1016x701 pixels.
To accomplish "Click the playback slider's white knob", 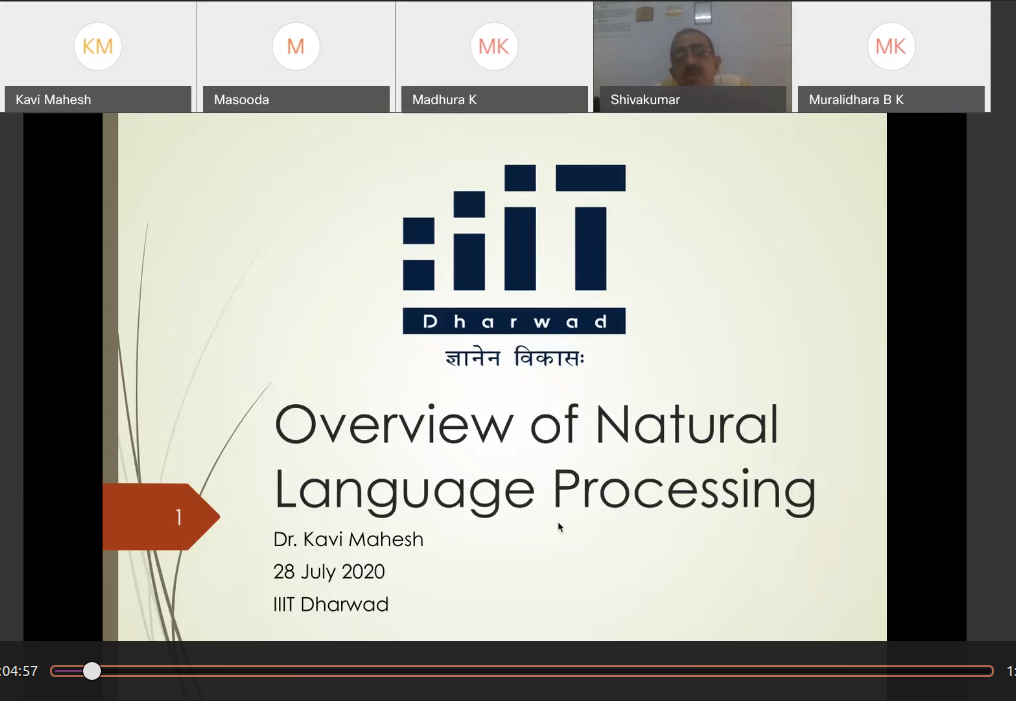I will tap(92, 671).
